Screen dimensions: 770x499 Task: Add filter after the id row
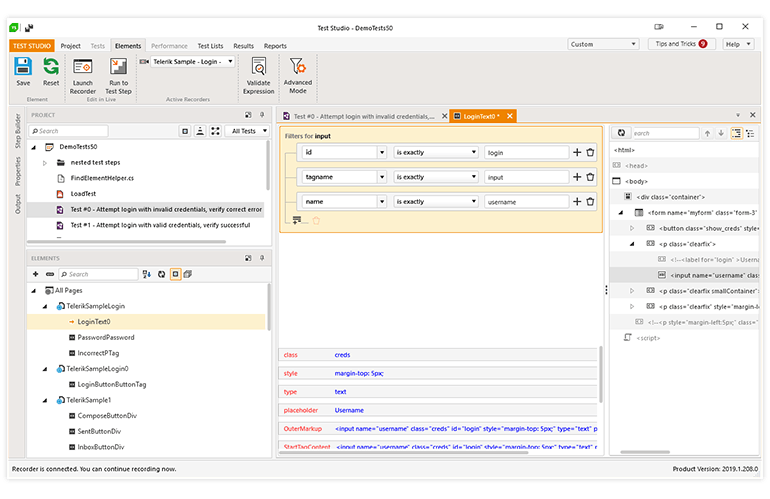tap(577, 152)
